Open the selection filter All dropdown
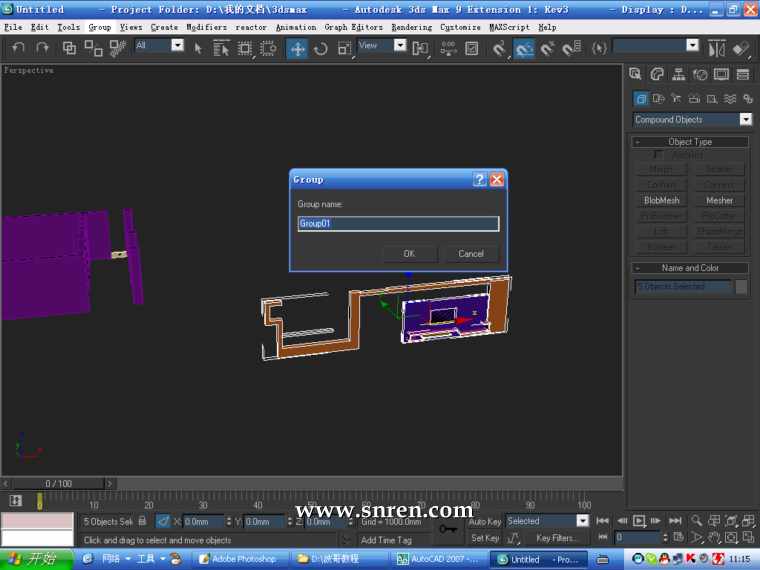Image resolution: width=760 pixels, height=570 pixels. pos(177,45)
